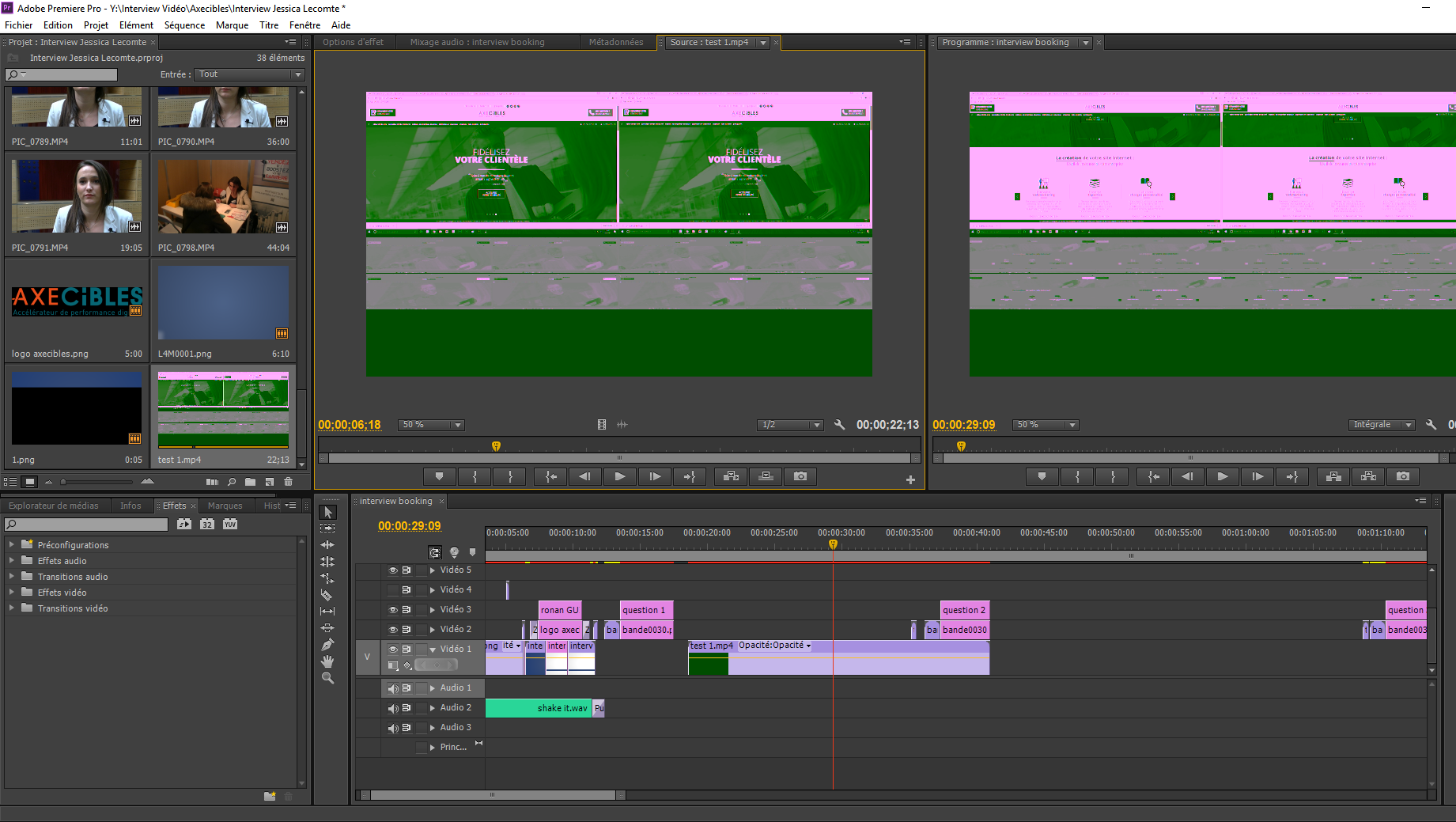Switch to Métadonnées tab
The height and width of the screenshot is (822, 1456).
point(616,43)
